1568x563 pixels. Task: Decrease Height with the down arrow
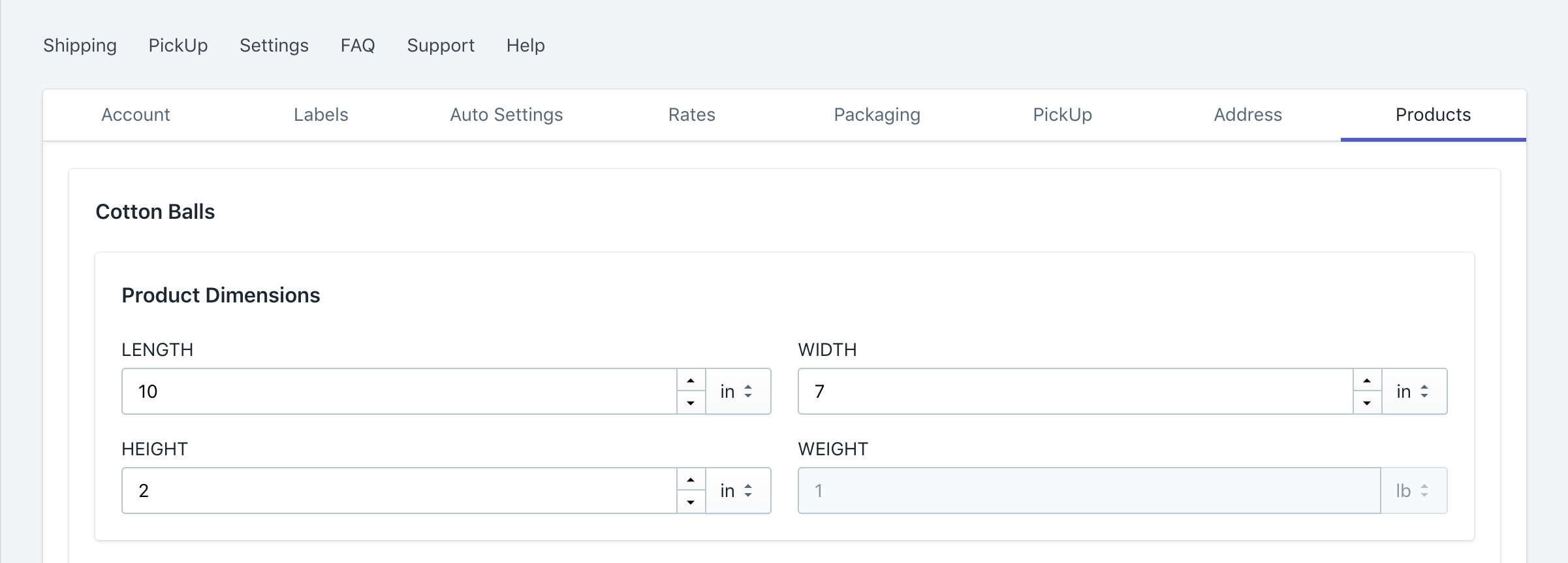click(x=691, y=502)
